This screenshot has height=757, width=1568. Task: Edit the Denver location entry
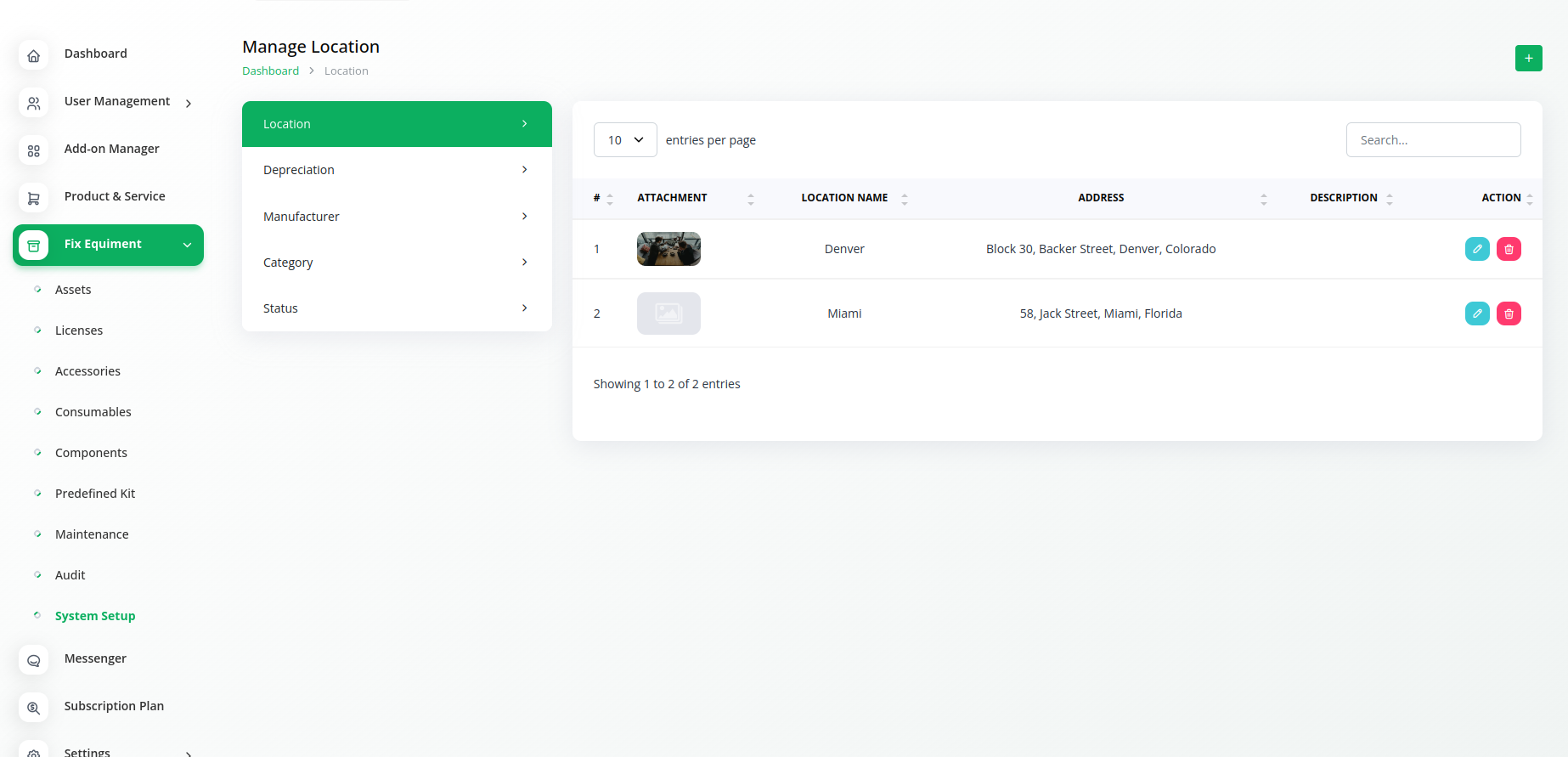coord(1477,249)
